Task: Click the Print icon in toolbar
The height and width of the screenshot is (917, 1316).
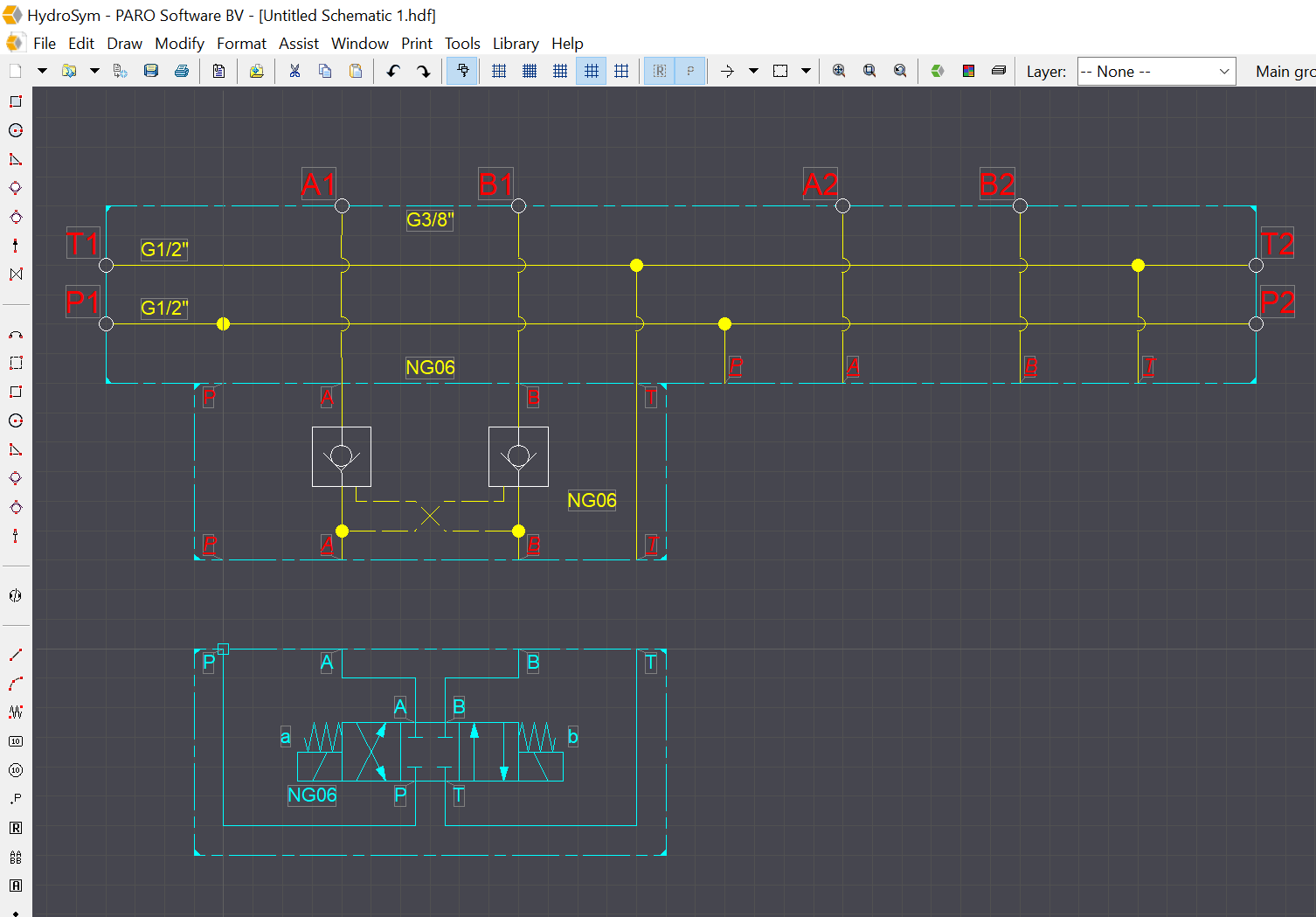Action: (x=182, y=71)
